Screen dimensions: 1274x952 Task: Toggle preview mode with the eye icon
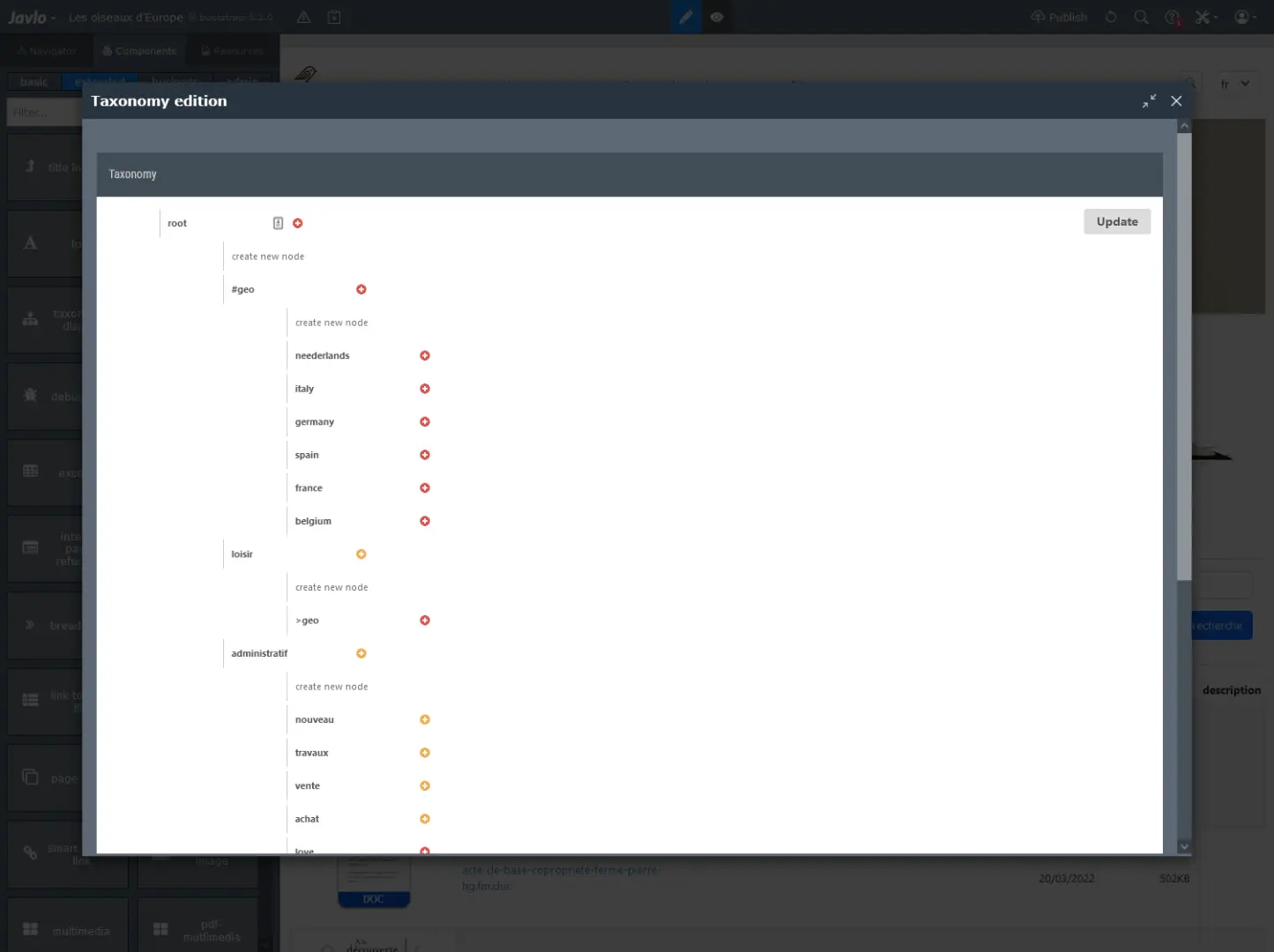[x=717, y=16]
